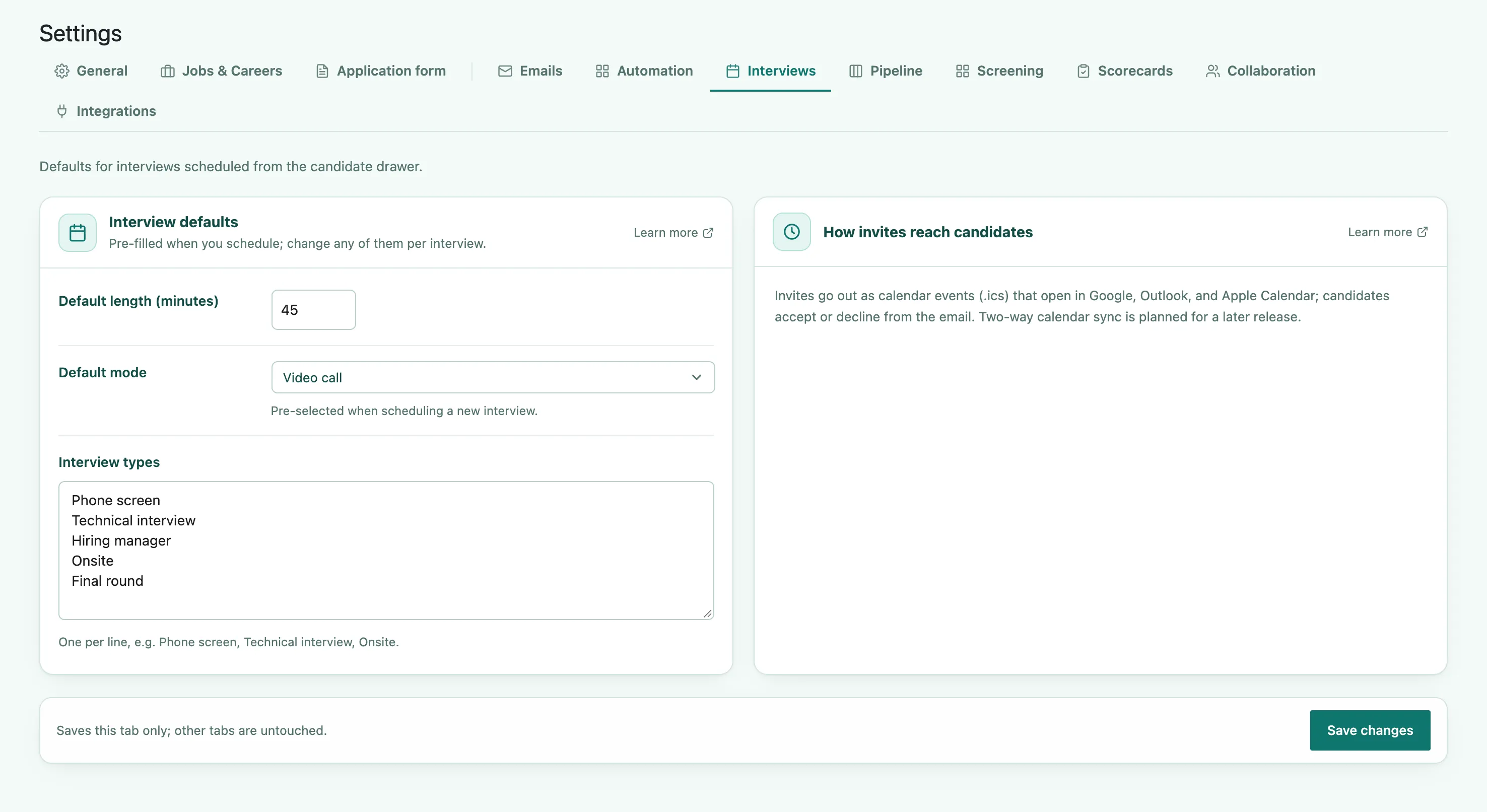Open the General settings tab
Screen dimensions: 1487x812
click(91, 71)
